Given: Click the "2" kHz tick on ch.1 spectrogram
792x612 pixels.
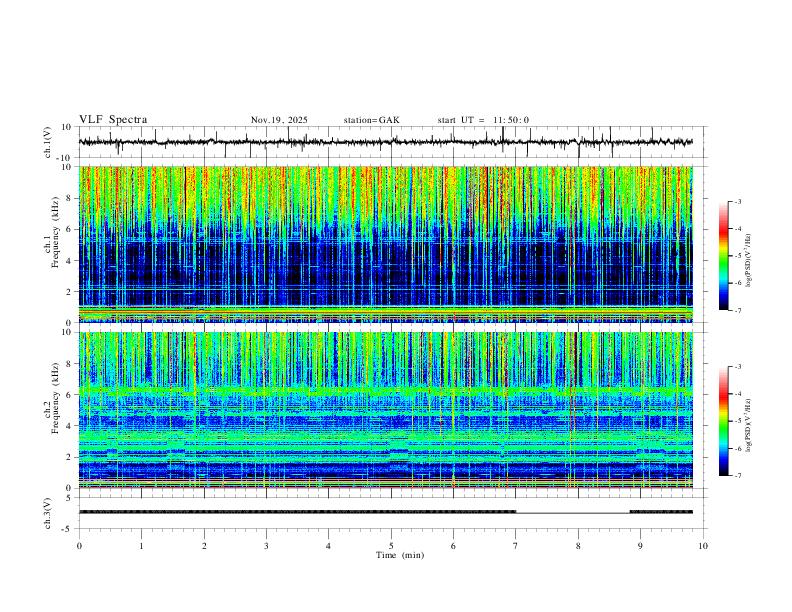Looking at the screenshot, I should [x=69, y=292].
